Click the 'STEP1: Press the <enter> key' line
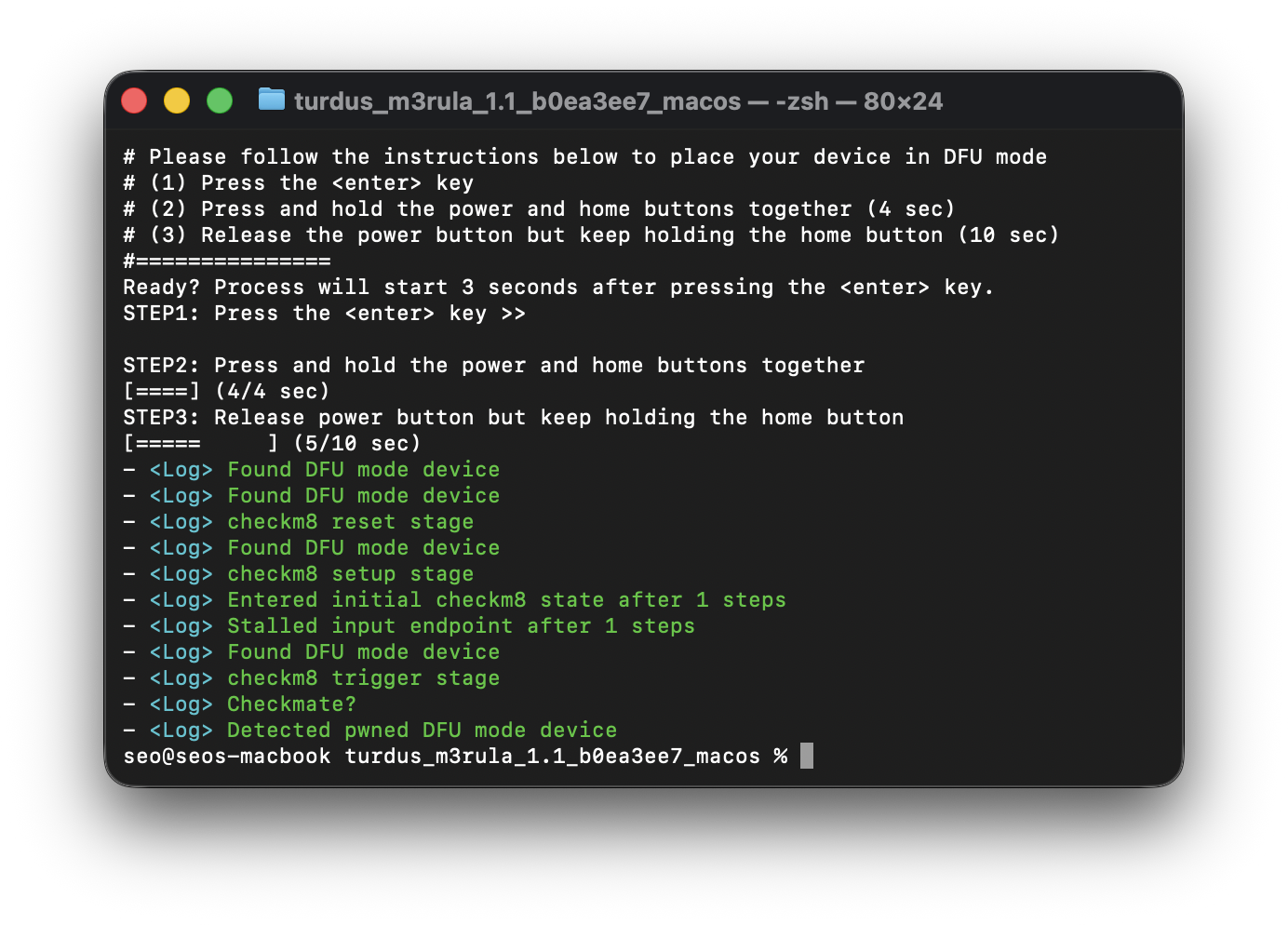 324,314
